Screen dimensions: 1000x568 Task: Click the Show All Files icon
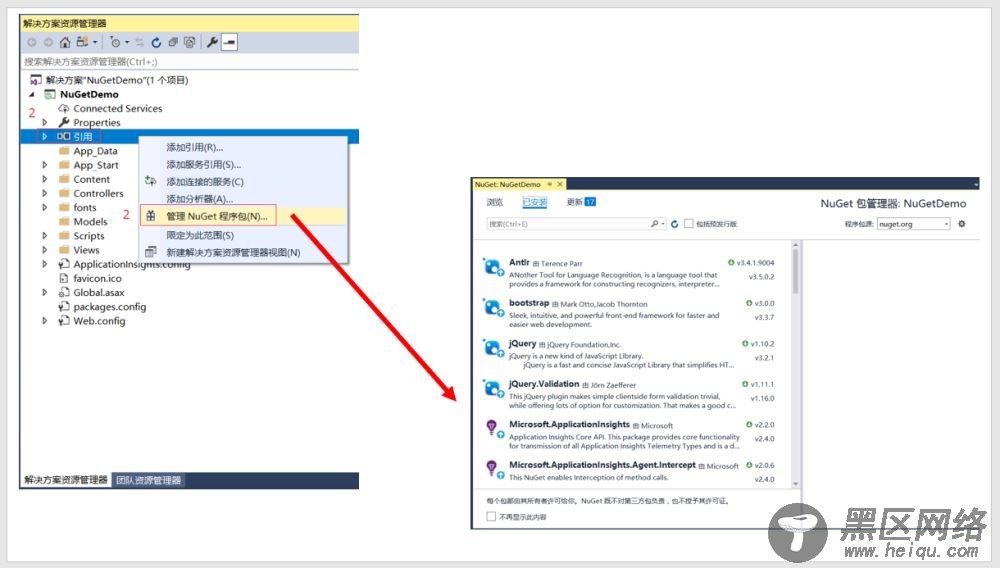pyautogui.click(x=189, y=42)
